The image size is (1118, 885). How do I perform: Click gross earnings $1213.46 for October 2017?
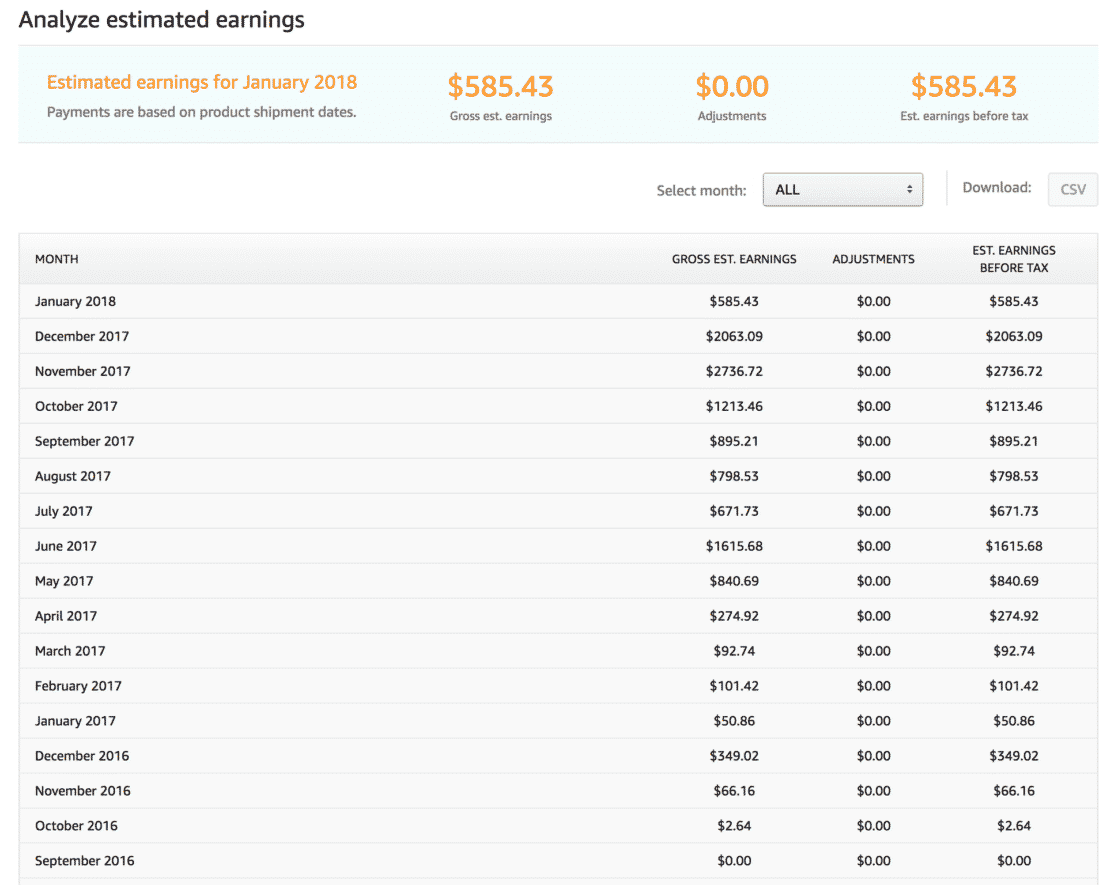point(734,406)
